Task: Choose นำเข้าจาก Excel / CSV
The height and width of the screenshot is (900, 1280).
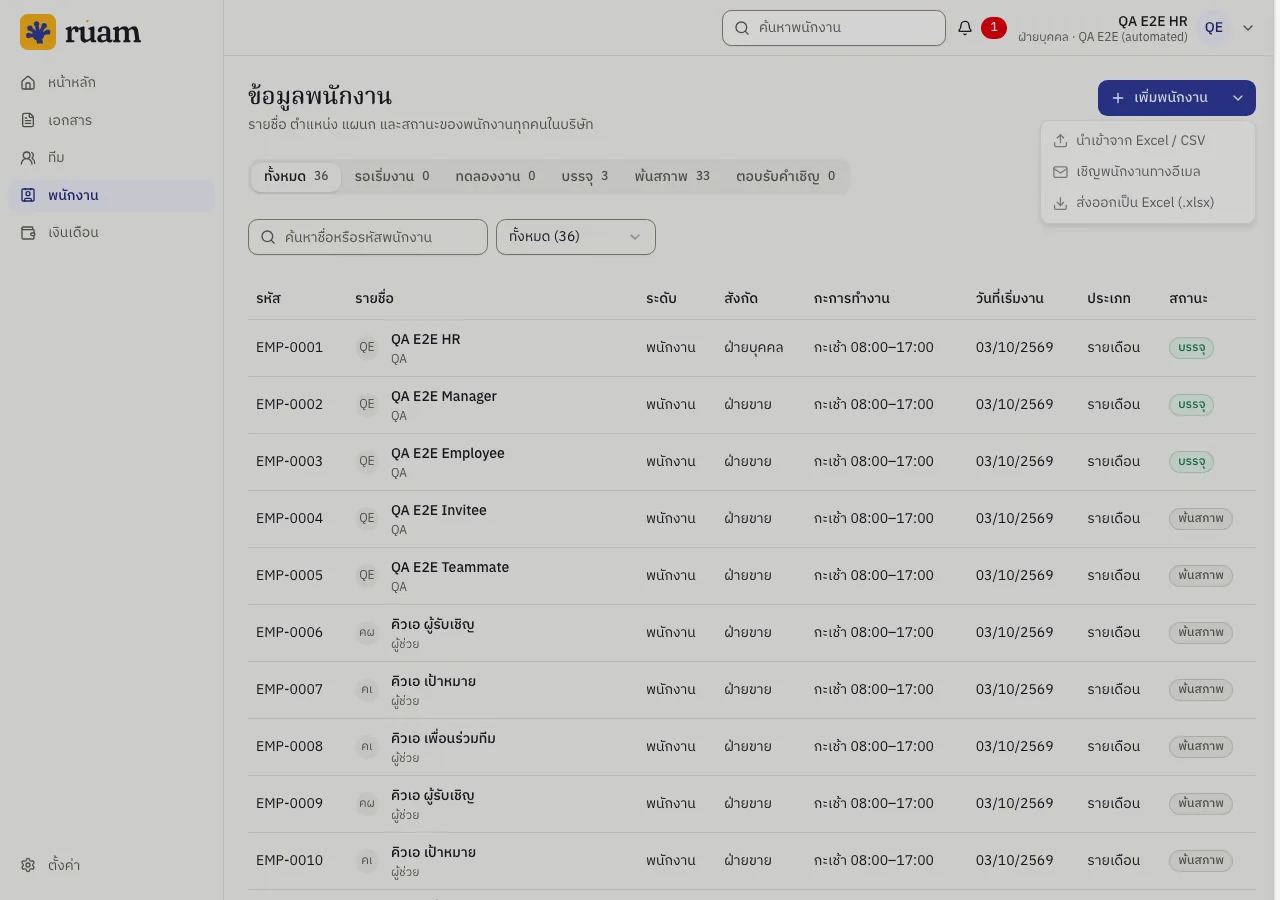Action: click(1148, 140)
